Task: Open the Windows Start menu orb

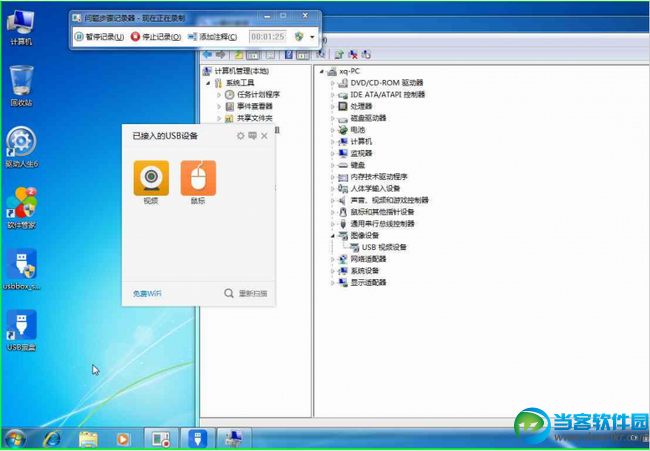Action: coord(14,439)
